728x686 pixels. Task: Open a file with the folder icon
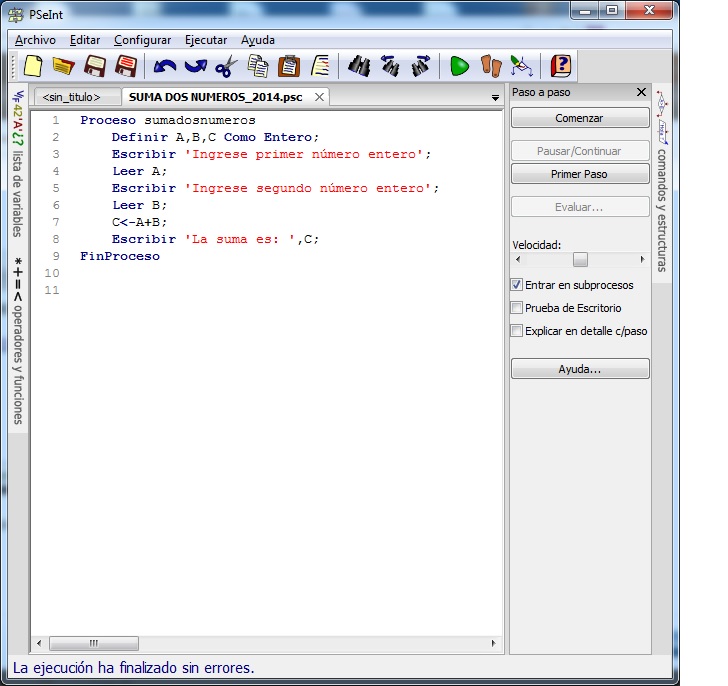[x=63, y=67]
